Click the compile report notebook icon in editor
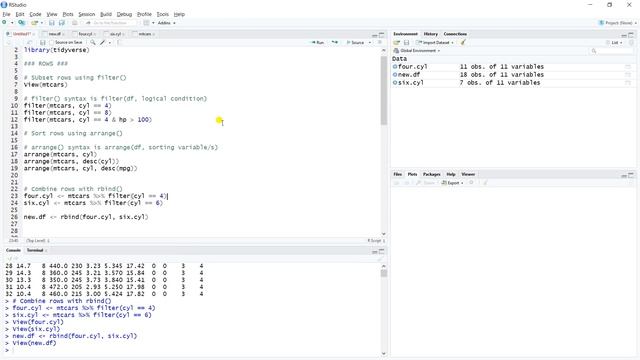 (118, 42)
